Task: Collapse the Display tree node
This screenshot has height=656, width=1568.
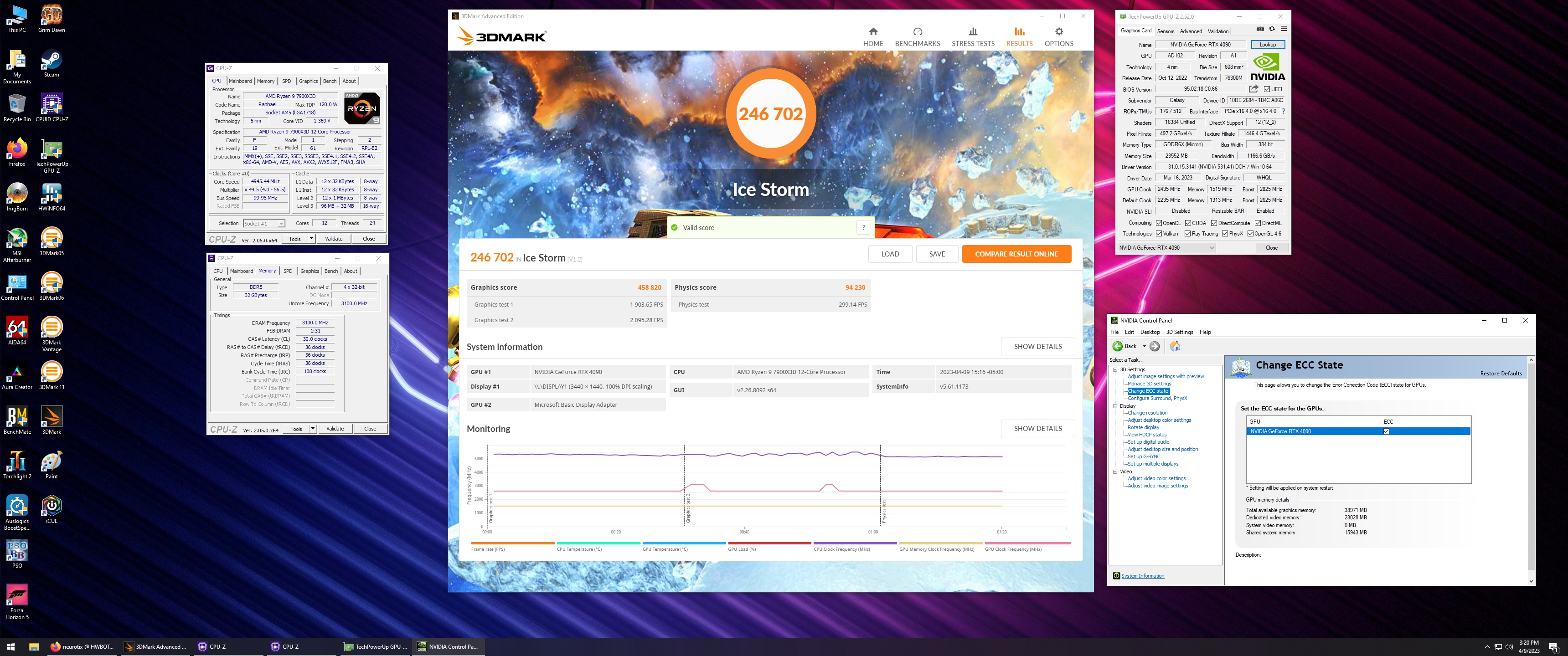Action: point(1115,406)
